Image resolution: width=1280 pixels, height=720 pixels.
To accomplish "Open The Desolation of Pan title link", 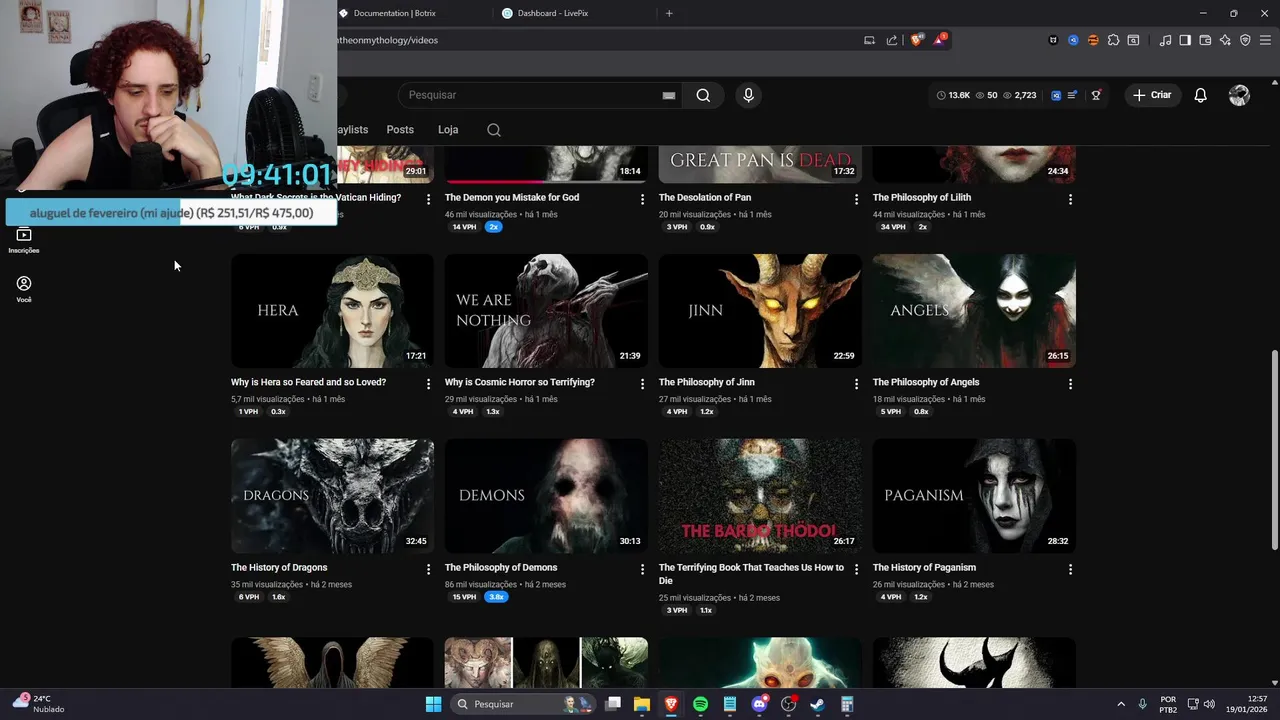I will (x=705, y=198).
